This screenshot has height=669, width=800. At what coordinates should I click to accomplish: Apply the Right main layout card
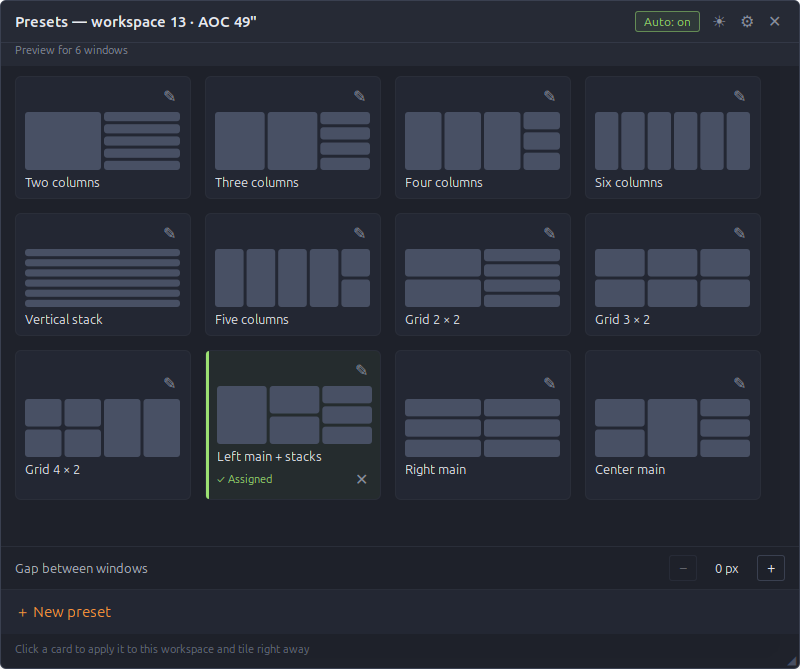[483, 425]
